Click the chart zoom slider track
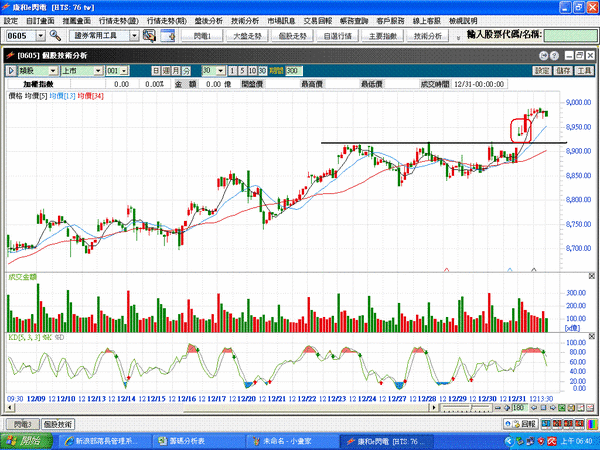Image resolution: width=600 pixels, height=450 pixels. coord(466,408)
